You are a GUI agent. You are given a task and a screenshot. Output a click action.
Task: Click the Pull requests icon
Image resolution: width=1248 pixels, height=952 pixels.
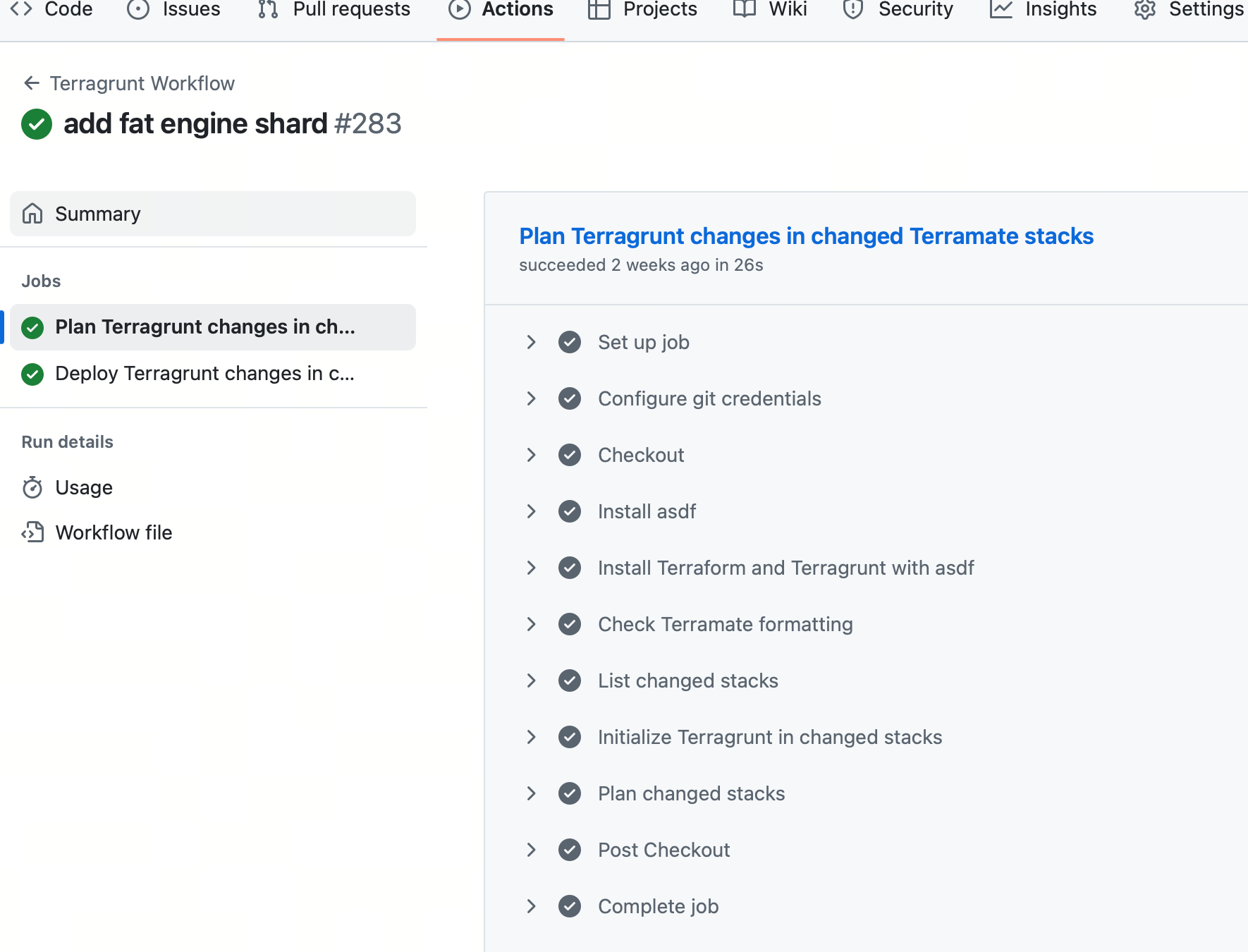(268, 9)
